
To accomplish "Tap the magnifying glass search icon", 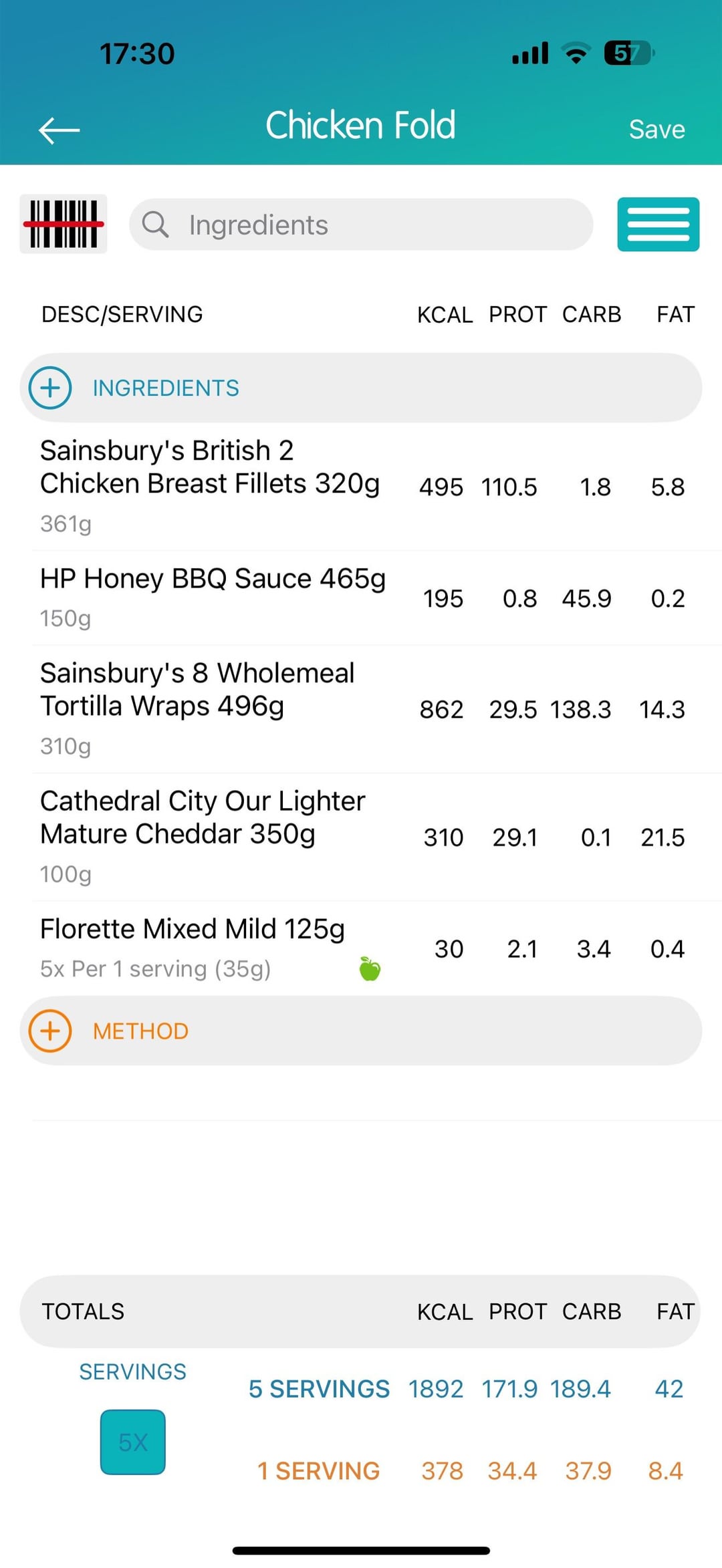I will click(155, 225).
